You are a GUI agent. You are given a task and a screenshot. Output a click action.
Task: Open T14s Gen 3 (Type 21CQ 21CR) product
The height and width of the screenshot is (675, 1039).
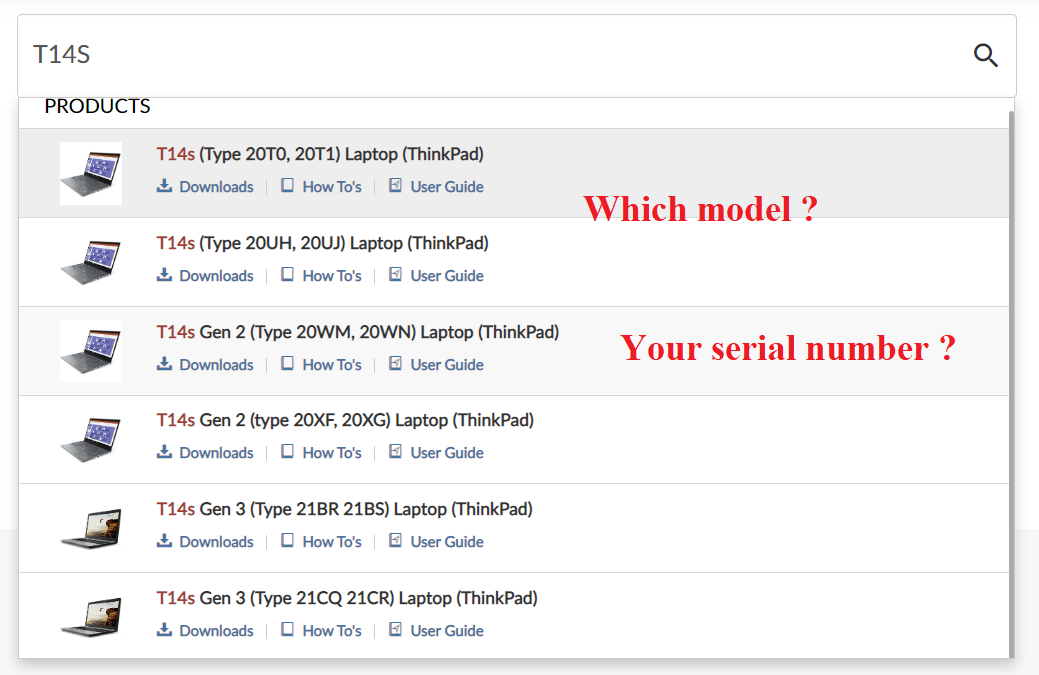[347, 597]
